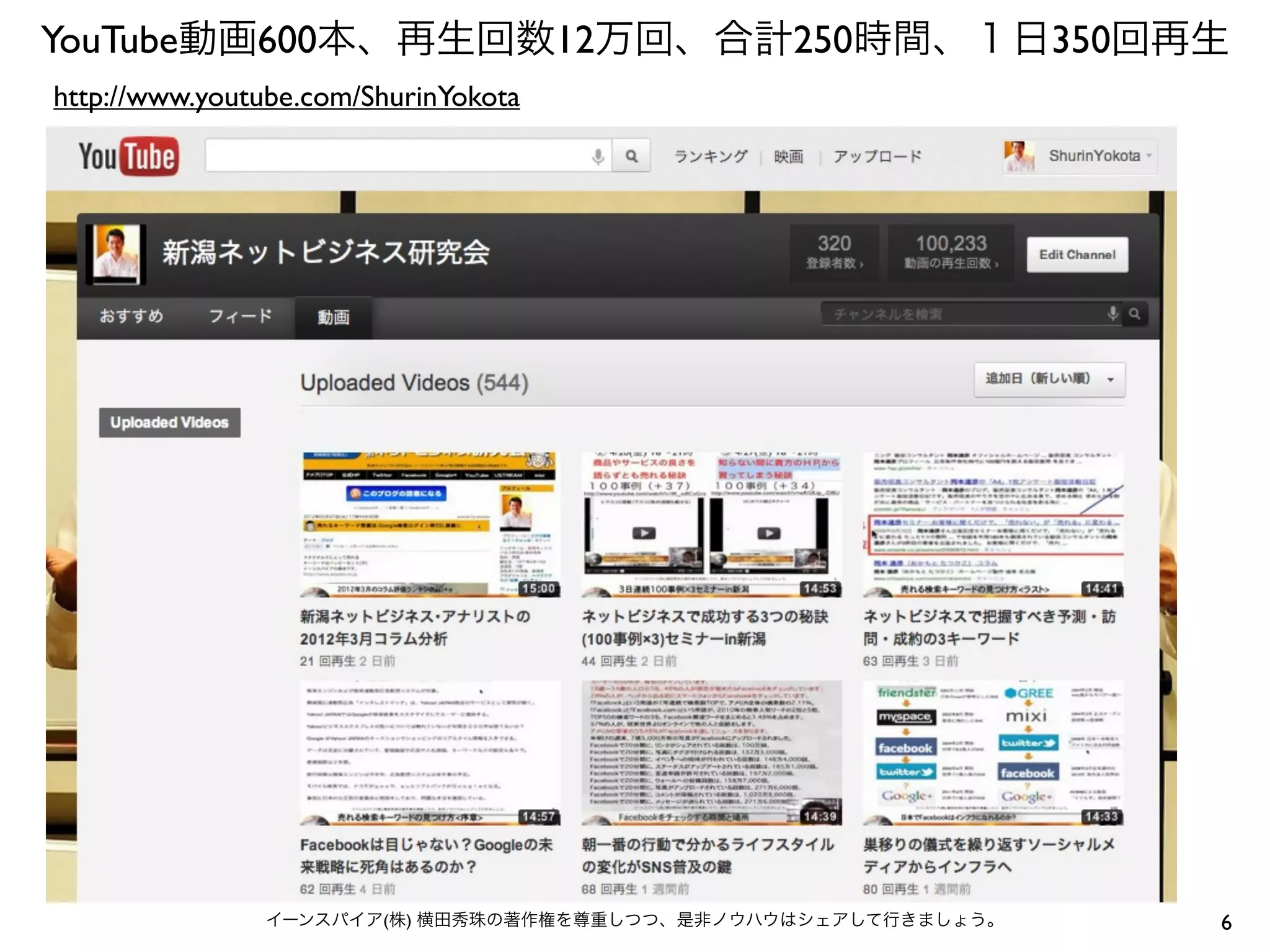The image size is (1270, 952).
Task: Click the magnifier icon in channel search
Action: coord(1135,314)
